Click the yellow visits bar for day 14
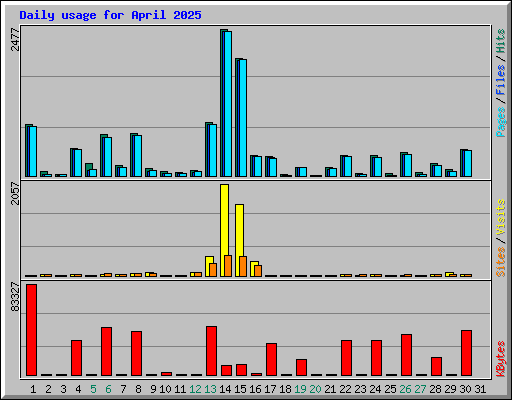The height and width of the screenshot is (400, 512). 224,230
